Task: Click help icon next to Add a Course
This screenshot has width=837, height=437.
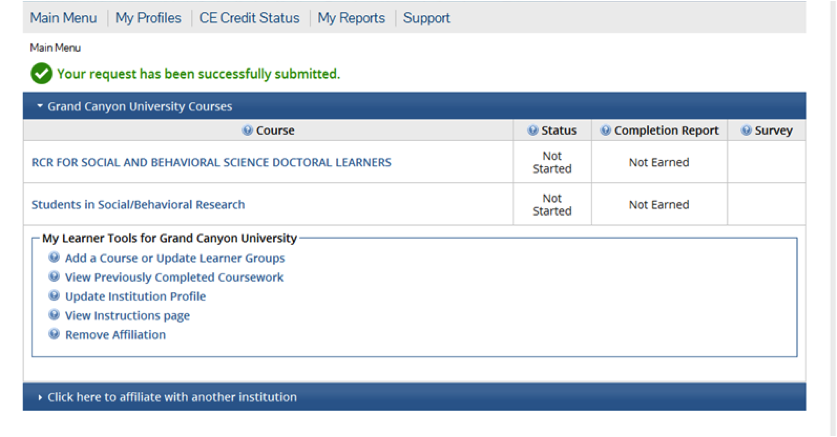Action: pos(54,257)
